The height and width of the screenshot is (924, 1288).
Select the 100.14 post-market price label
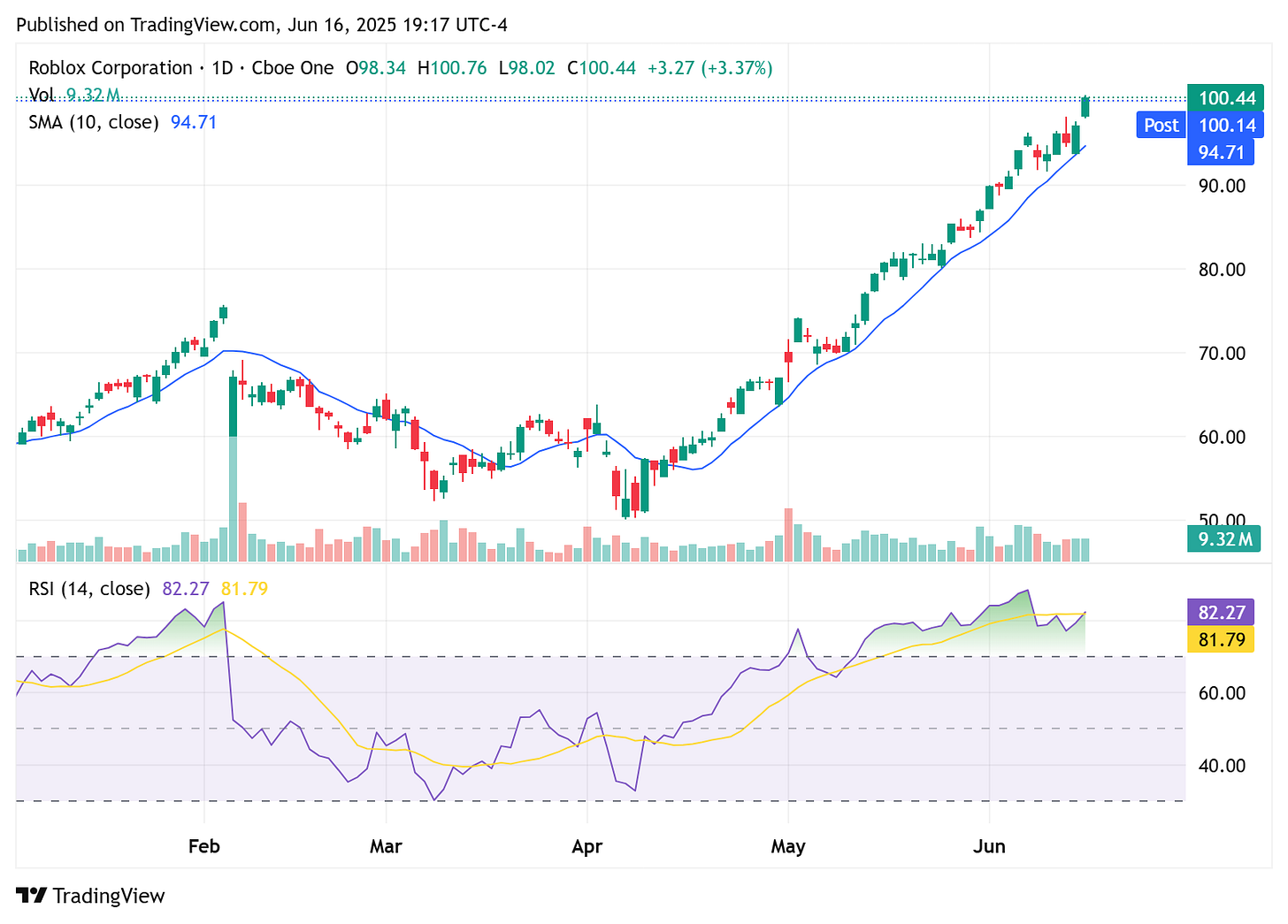click(x=1225, y=126)
